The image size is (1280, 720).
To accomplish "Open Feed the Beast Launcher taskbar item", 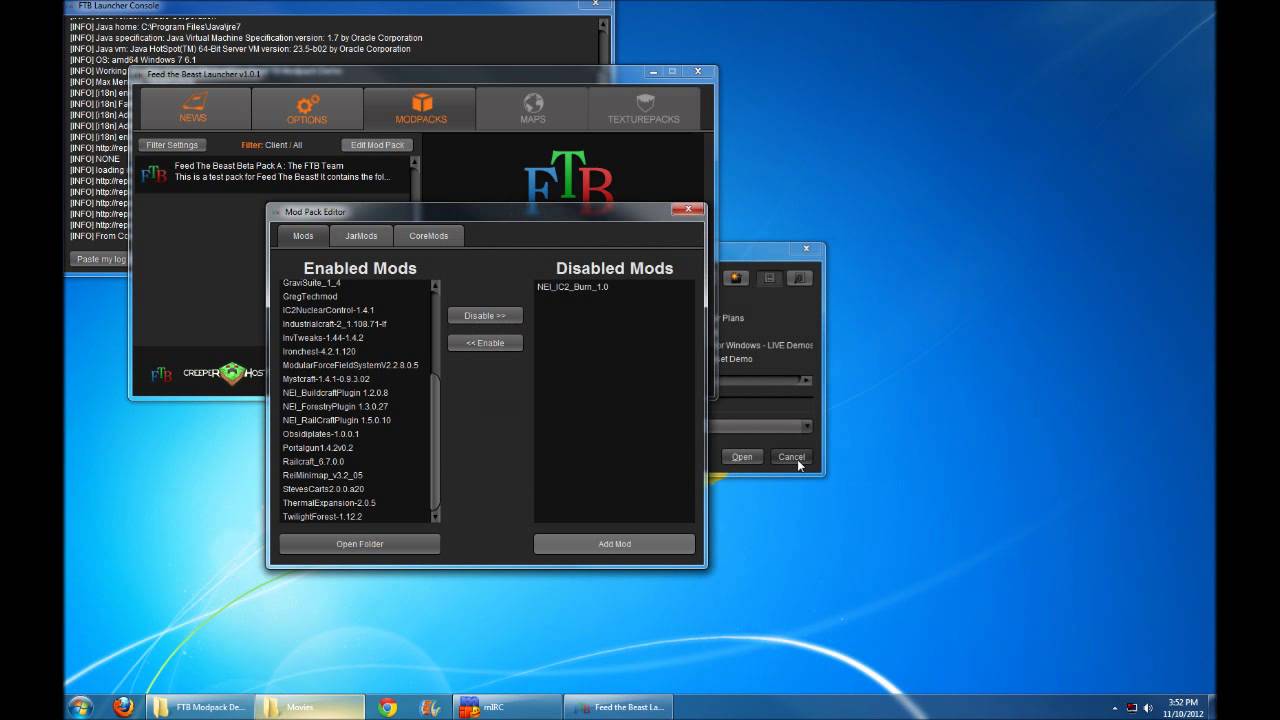I will coord(619,707).
